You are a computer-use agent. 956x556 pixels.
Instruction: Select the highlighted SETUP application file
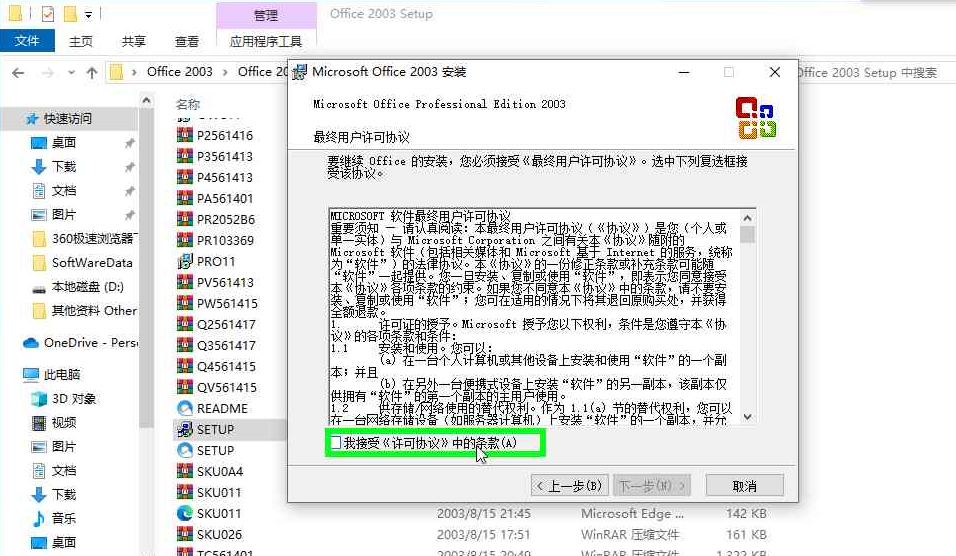point(215,430)
